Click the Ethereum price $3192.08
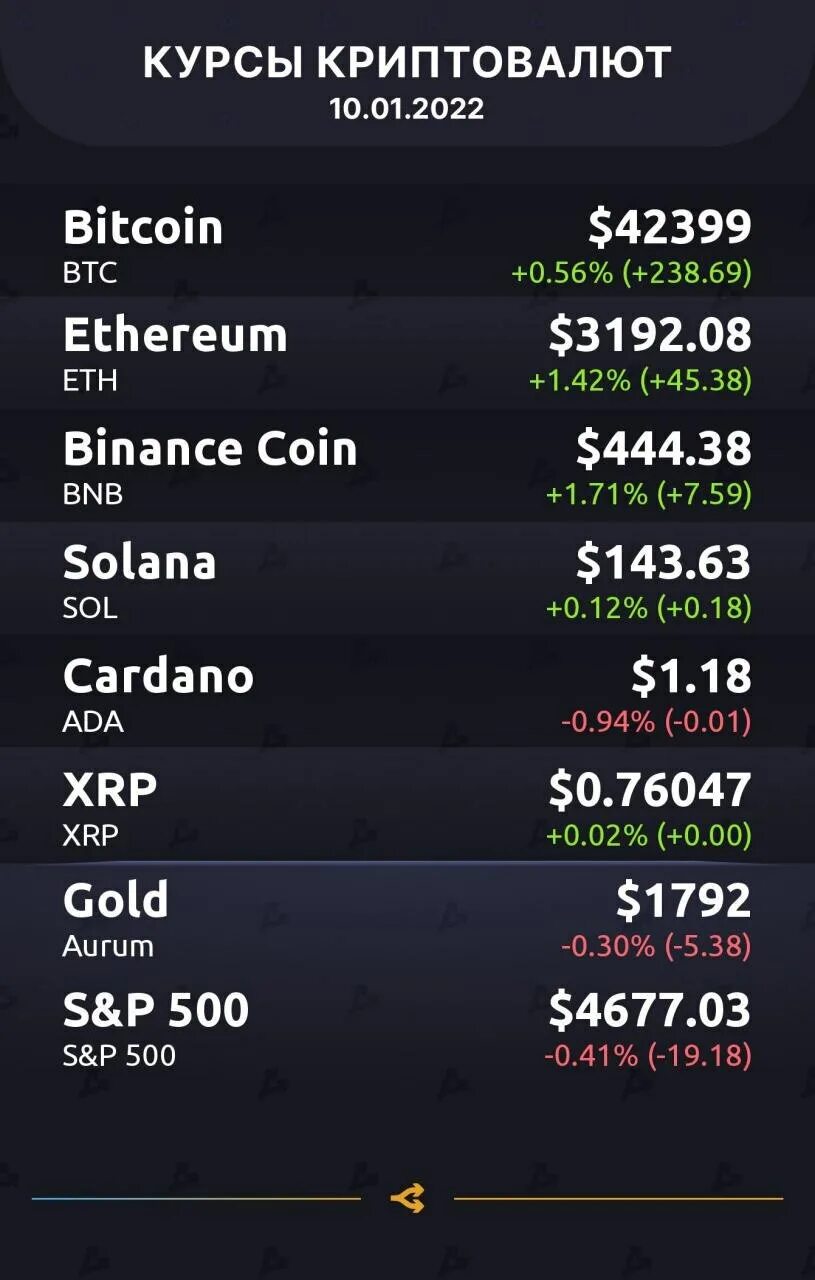This screenshot has width=815, height=1280. point(650,335)
